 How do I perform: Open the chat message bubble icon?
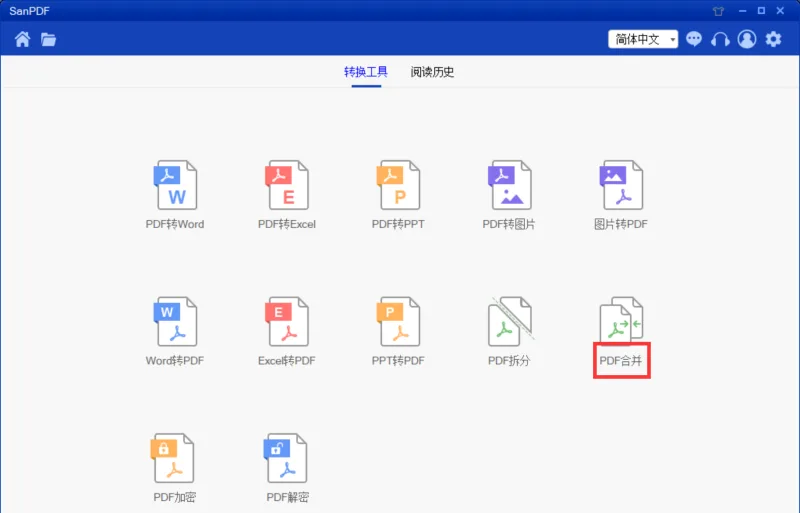[694, 39]
